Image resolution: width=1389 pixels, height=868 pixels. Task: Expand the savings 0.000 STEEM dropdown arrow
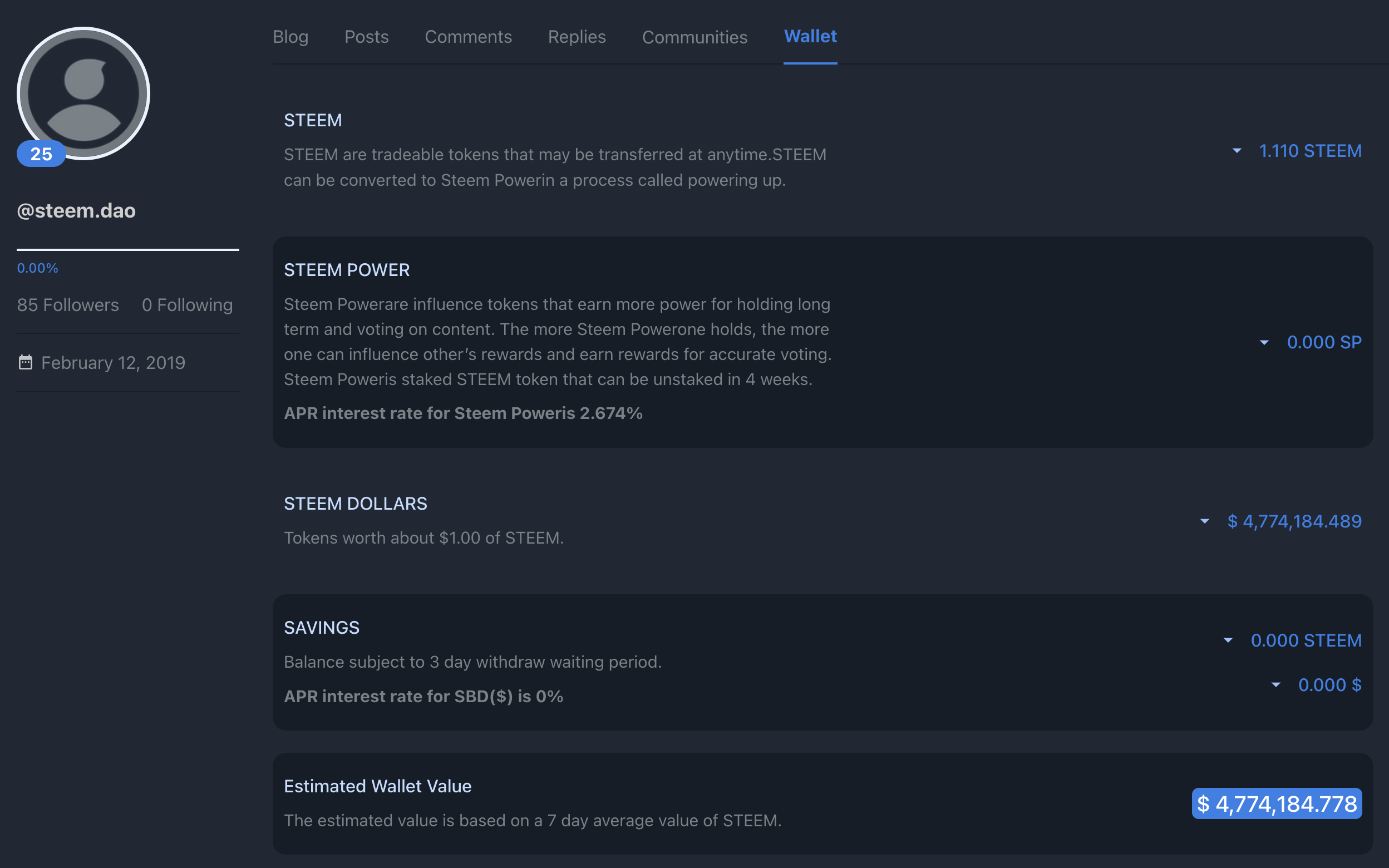(x=1228, y=640)
